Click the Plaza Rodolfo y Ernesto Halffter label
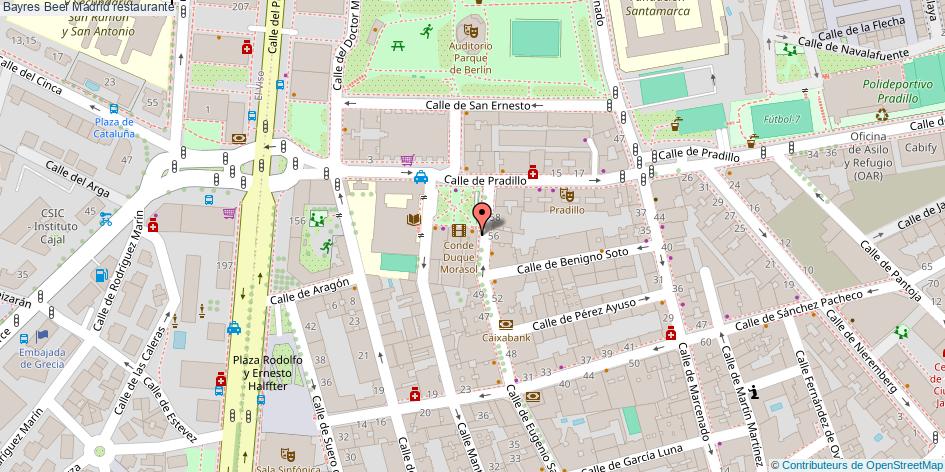945x472 pixels. click(x=268, y=373)
